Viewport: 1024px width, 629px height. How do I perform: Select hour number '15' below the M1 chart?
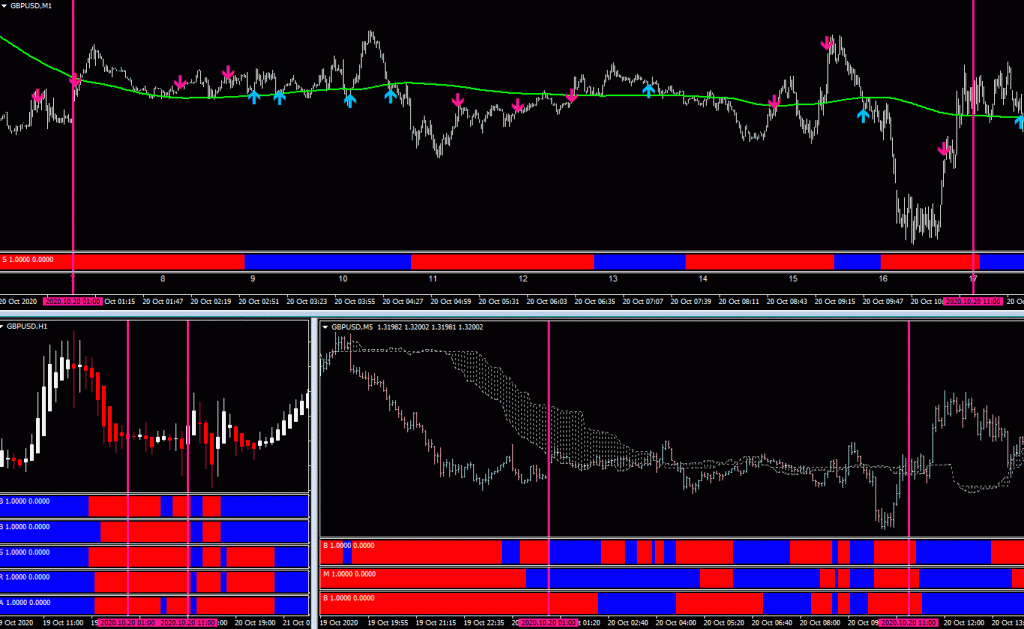793,279
